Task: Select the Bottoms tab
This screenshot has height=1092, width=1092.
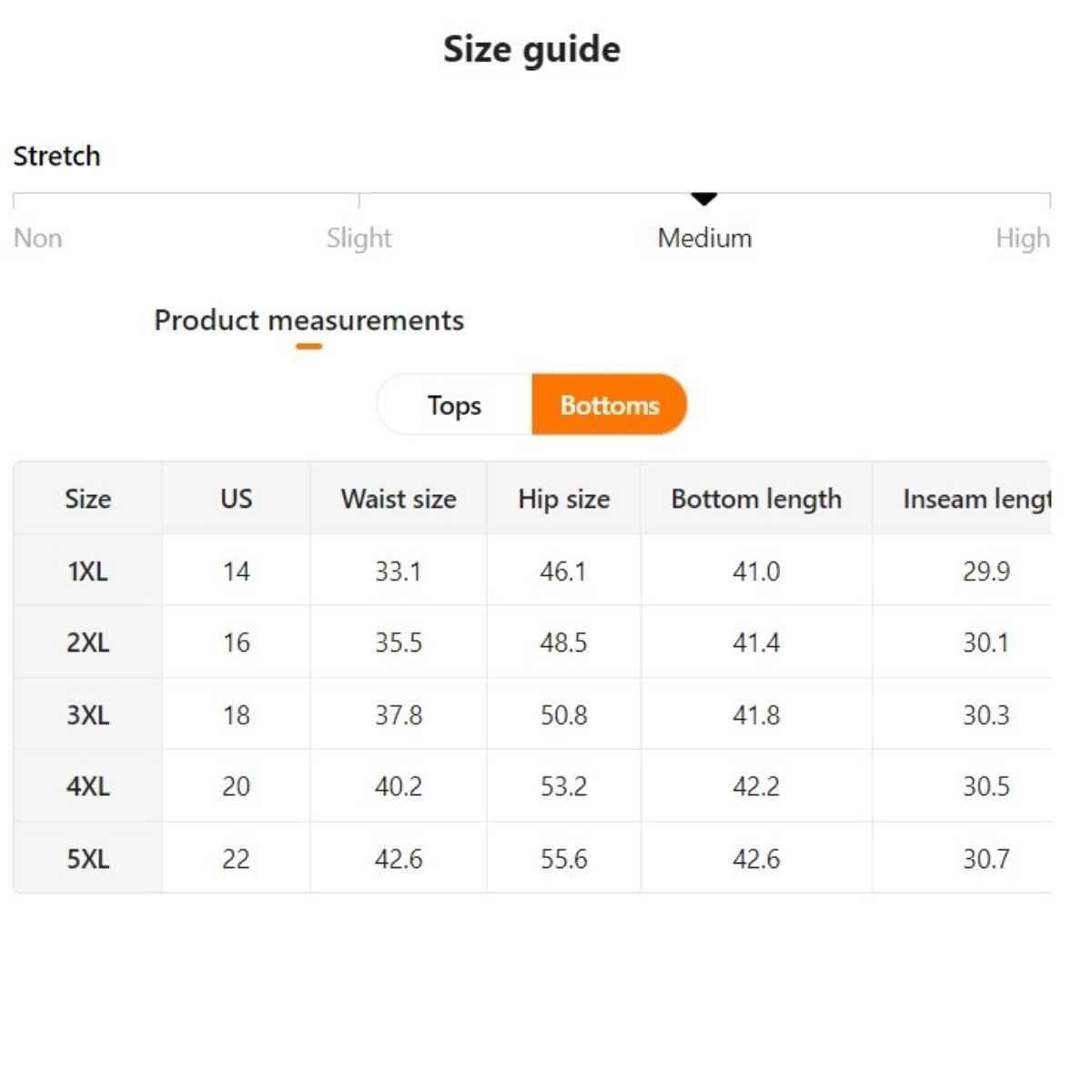Action: pyautogui.click(x=609, y=405)
